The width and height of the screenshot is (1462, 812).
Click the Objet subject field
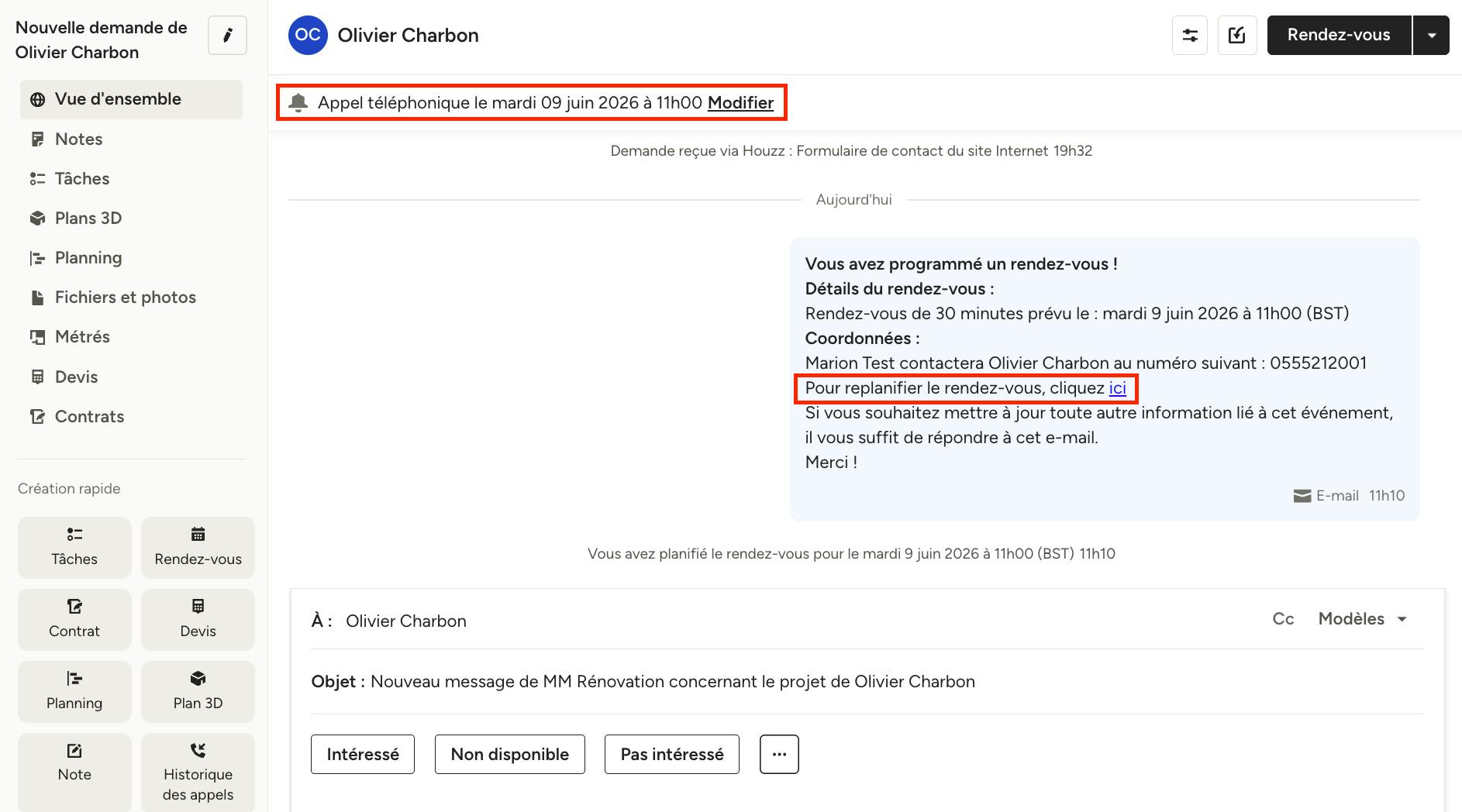867,682
